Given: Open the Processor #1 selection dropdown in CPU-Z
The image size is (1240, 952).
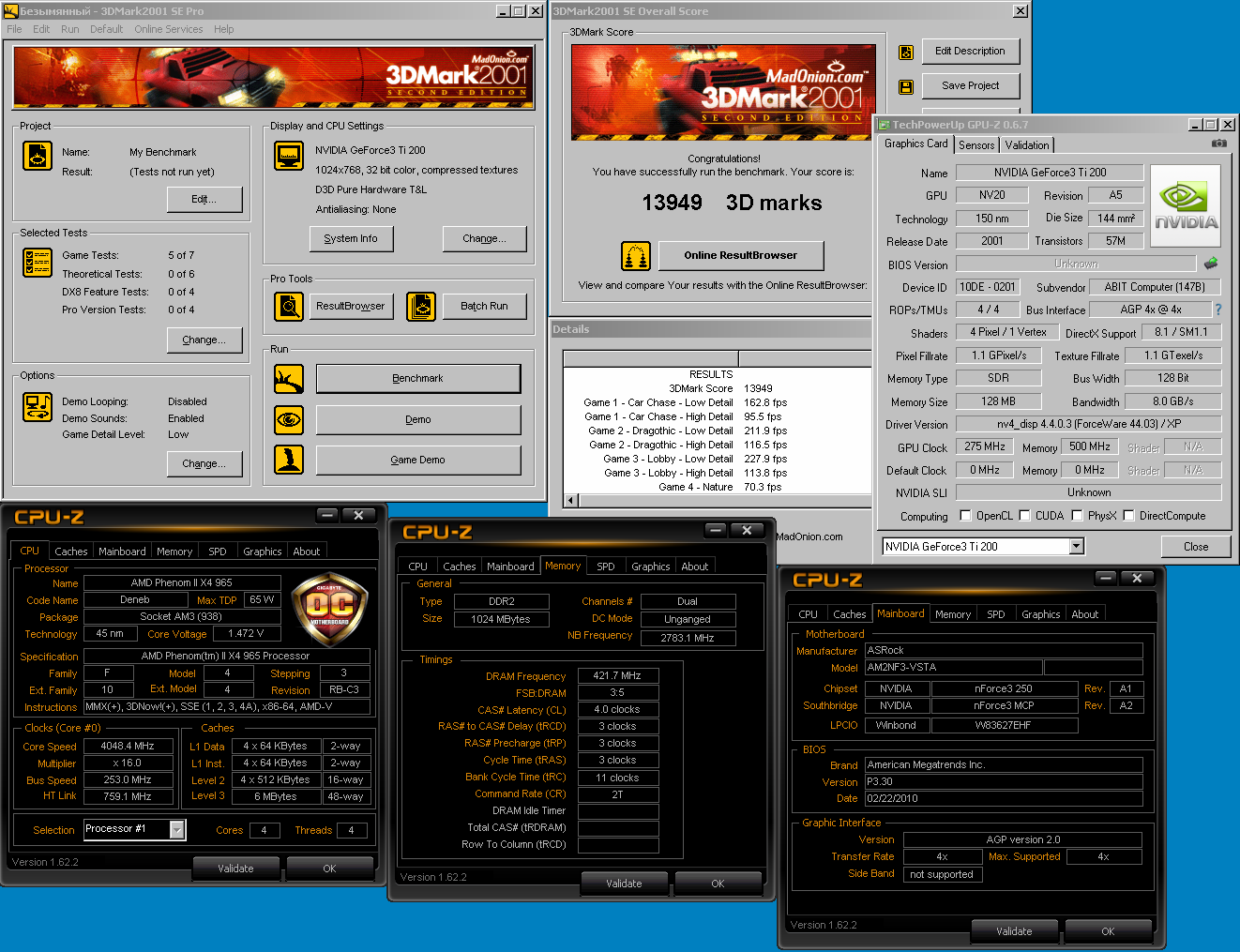Looking at the screenshot, I should [x=176, y=829].
